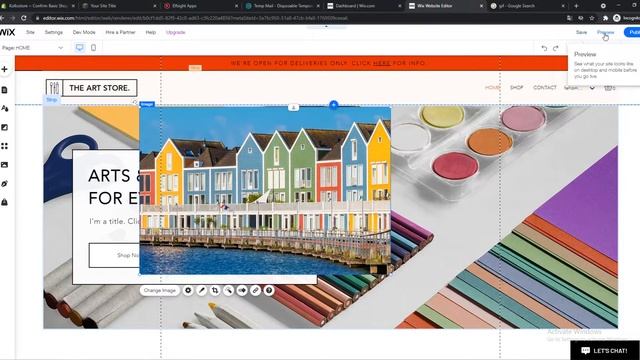640x360 pixels.
Task: Switch to the Dashboard | Wix.com tab
Action: coord(363,6)
